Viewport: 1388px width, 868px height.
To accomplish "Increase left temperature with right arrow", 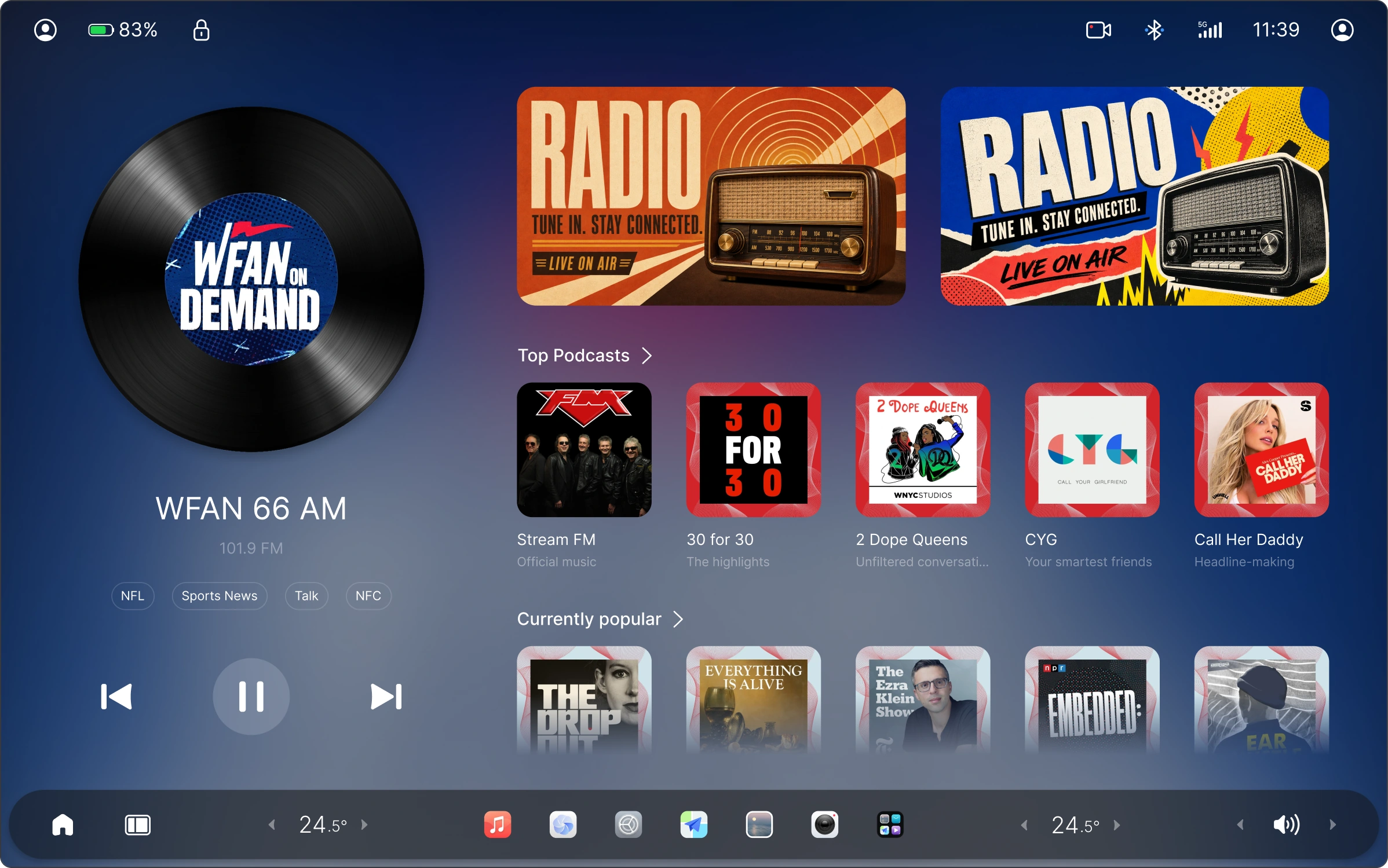I will point(364,825).
